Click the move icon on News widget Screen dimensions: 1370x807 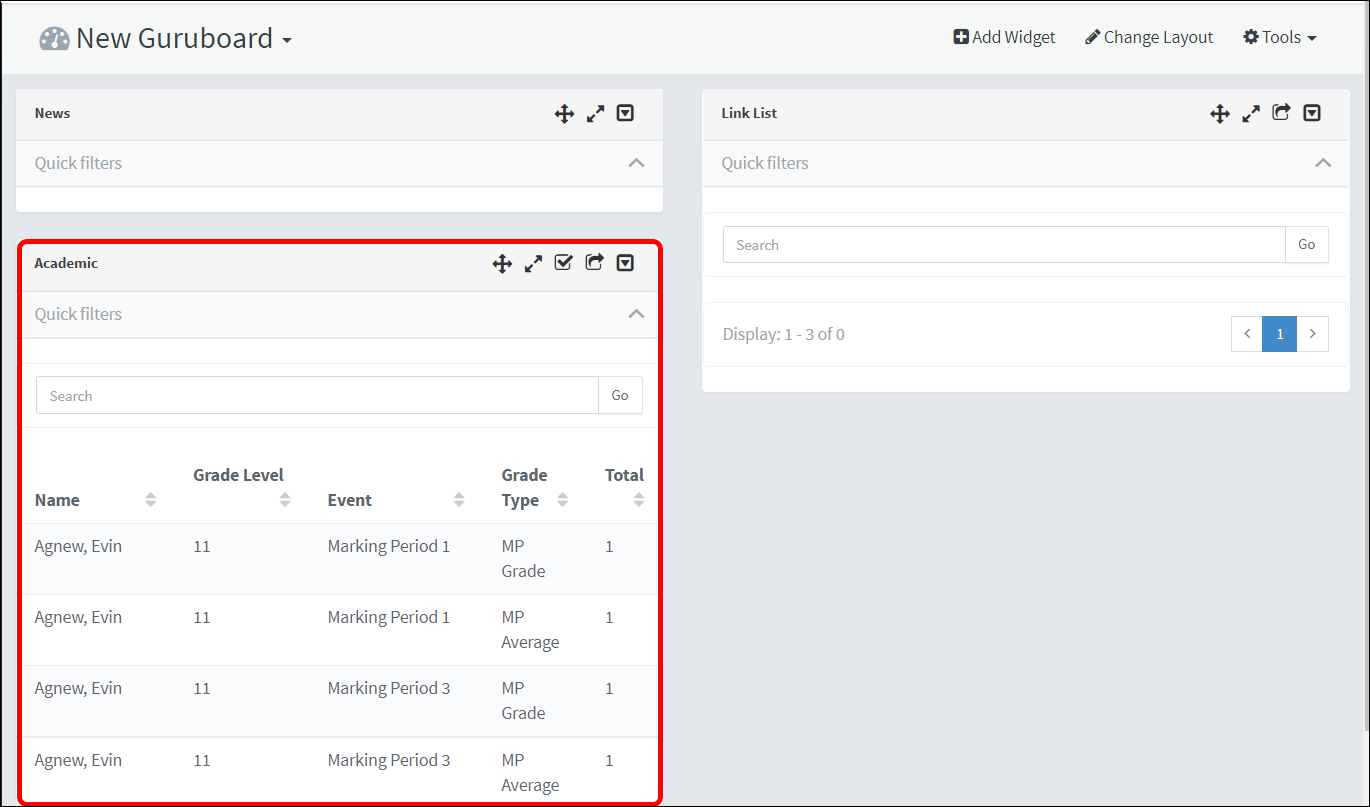pos(564,114)
